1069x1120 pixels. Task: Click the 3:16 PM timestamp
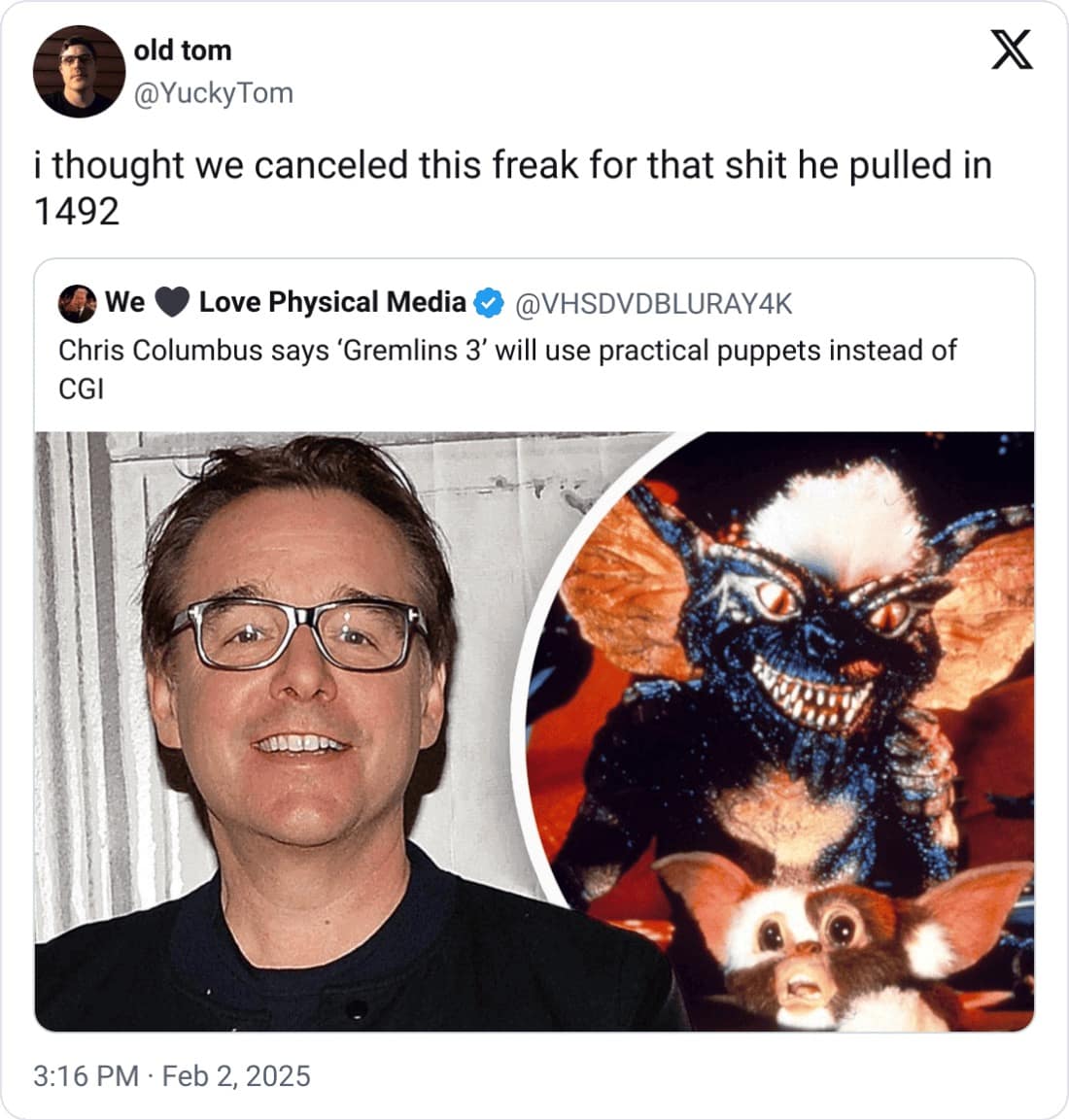[x=86, y=1075]
